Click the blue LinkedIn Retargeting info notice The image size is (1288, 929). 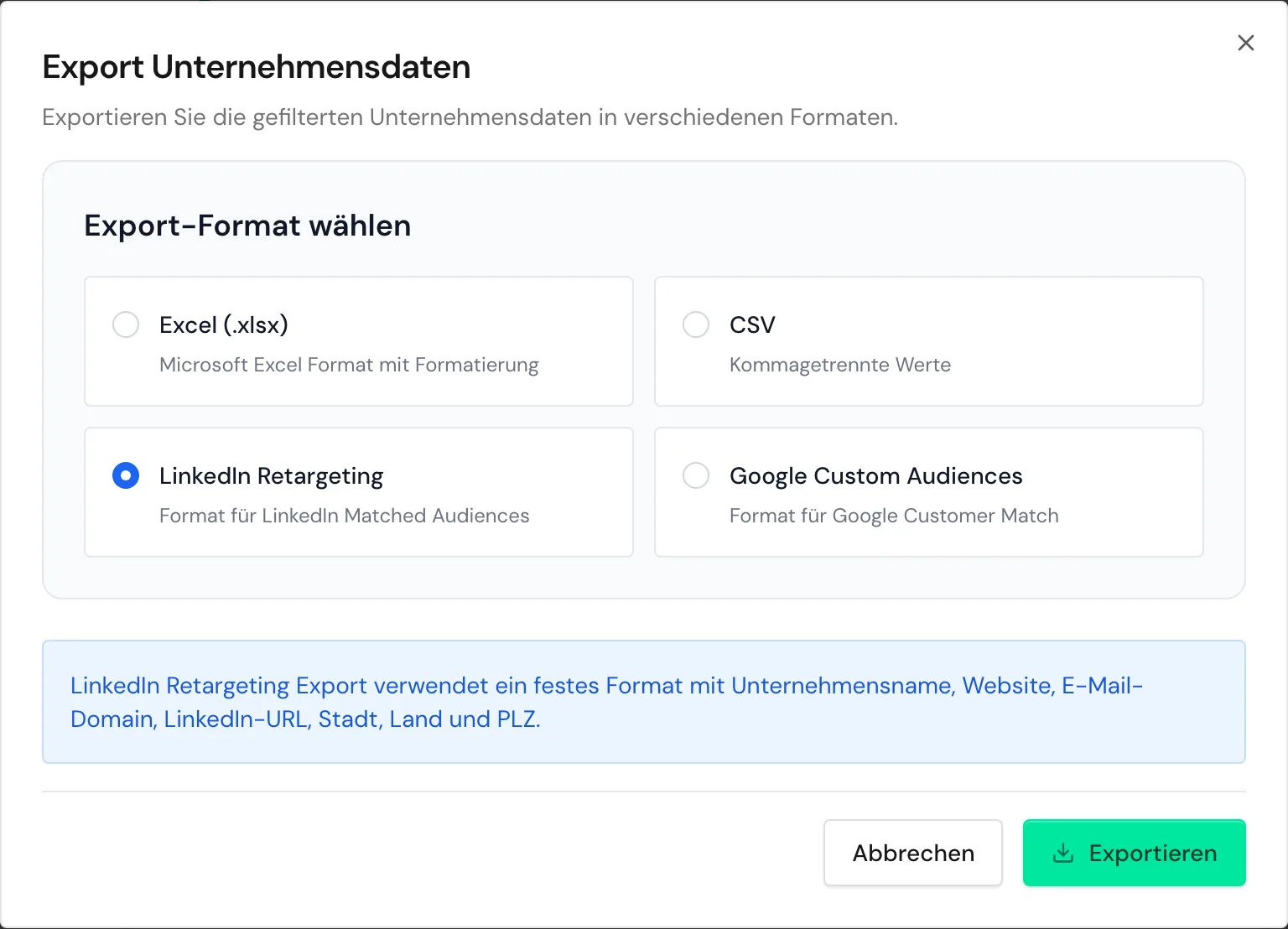[x=644, y=702]
